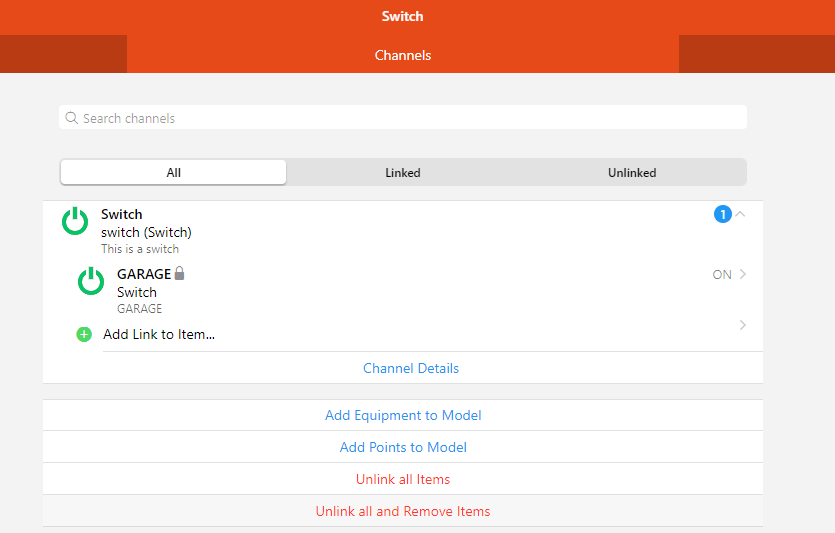Select the All channels filter

pyautogui.click(x=174, y=173)
